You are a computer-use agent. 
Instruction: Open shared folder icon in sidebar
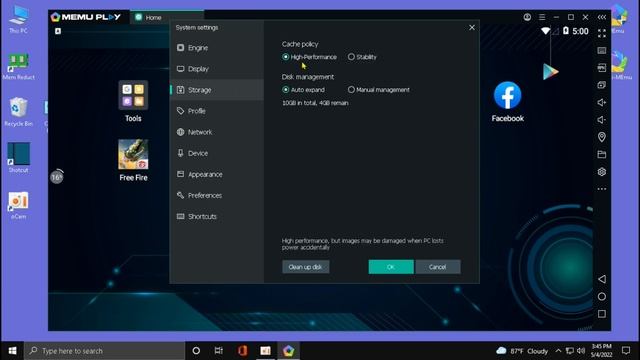(602, 154)
